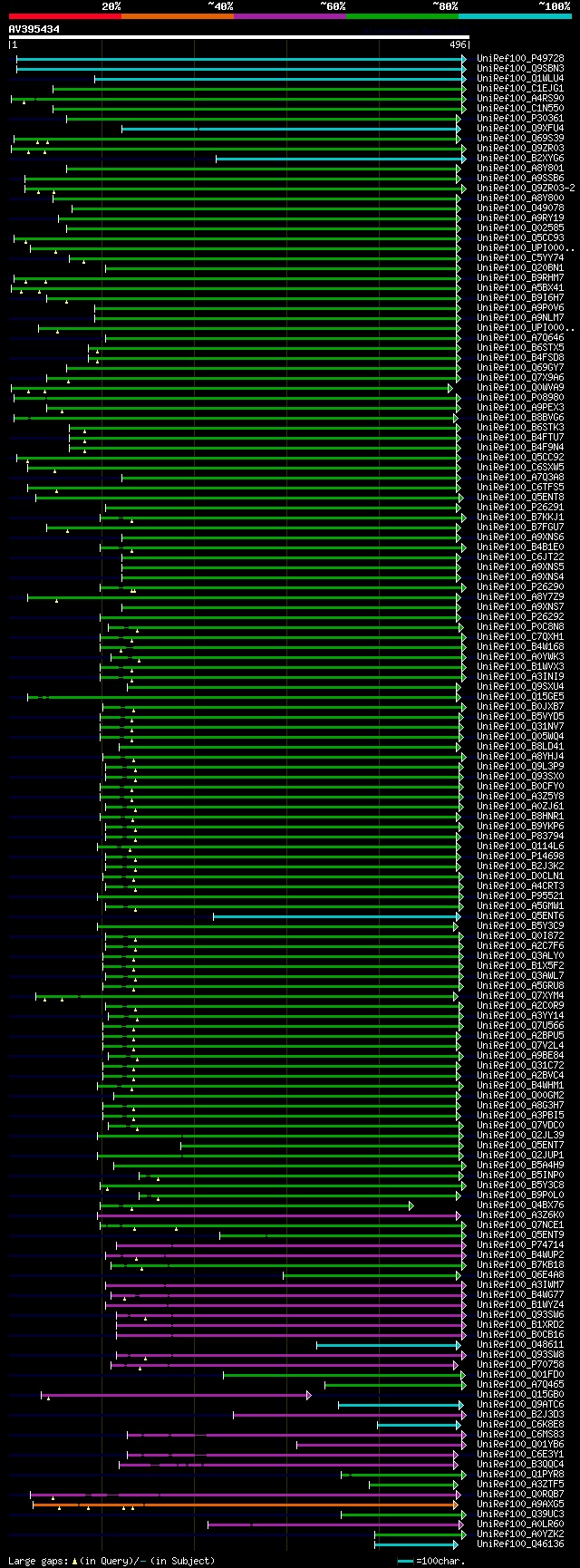
Task: Click label UniRef100_B2XYG6
Action: click(520, 158)
